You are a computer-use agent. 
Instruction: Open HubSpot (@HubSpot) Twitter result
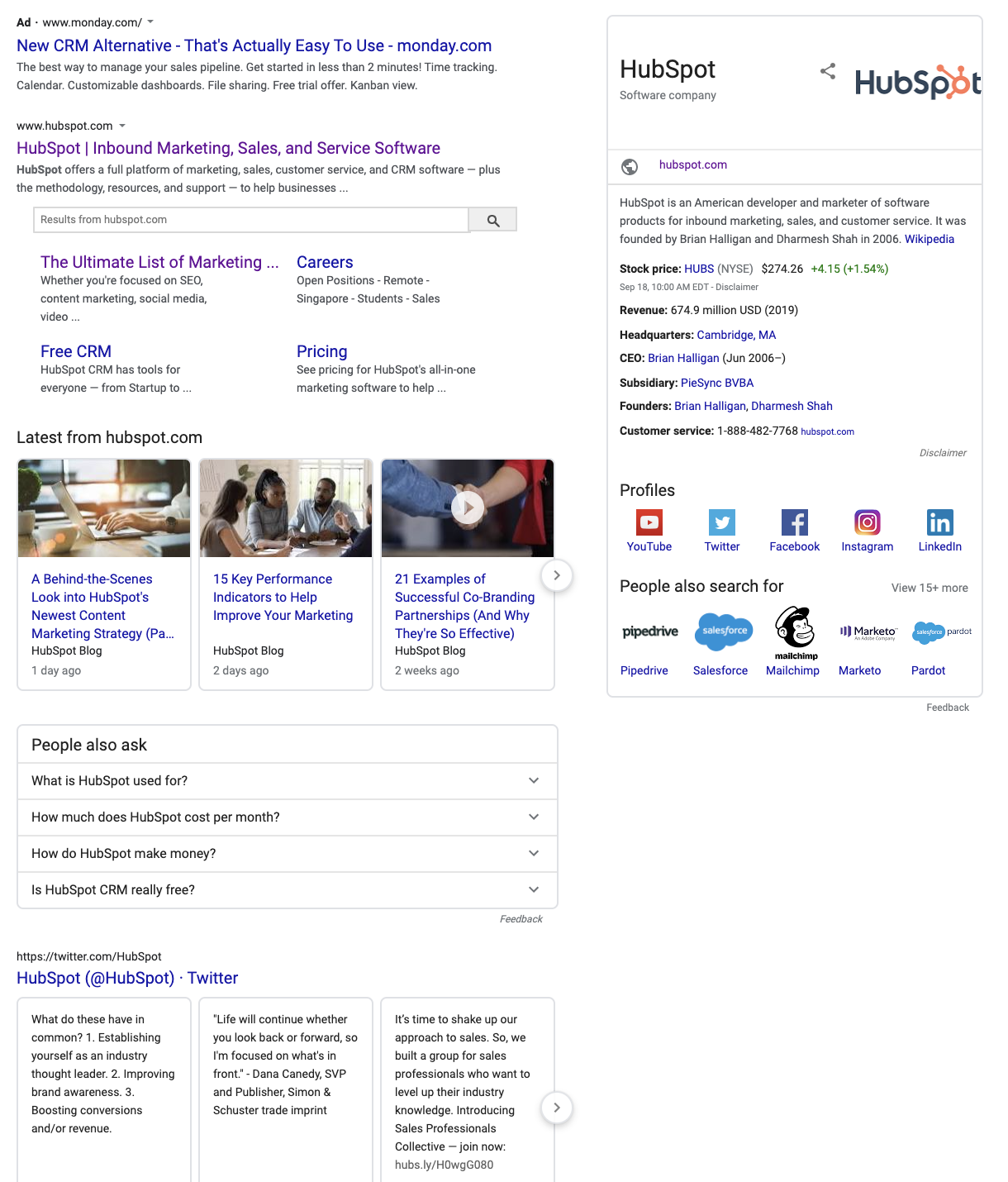tap(127, 978)
